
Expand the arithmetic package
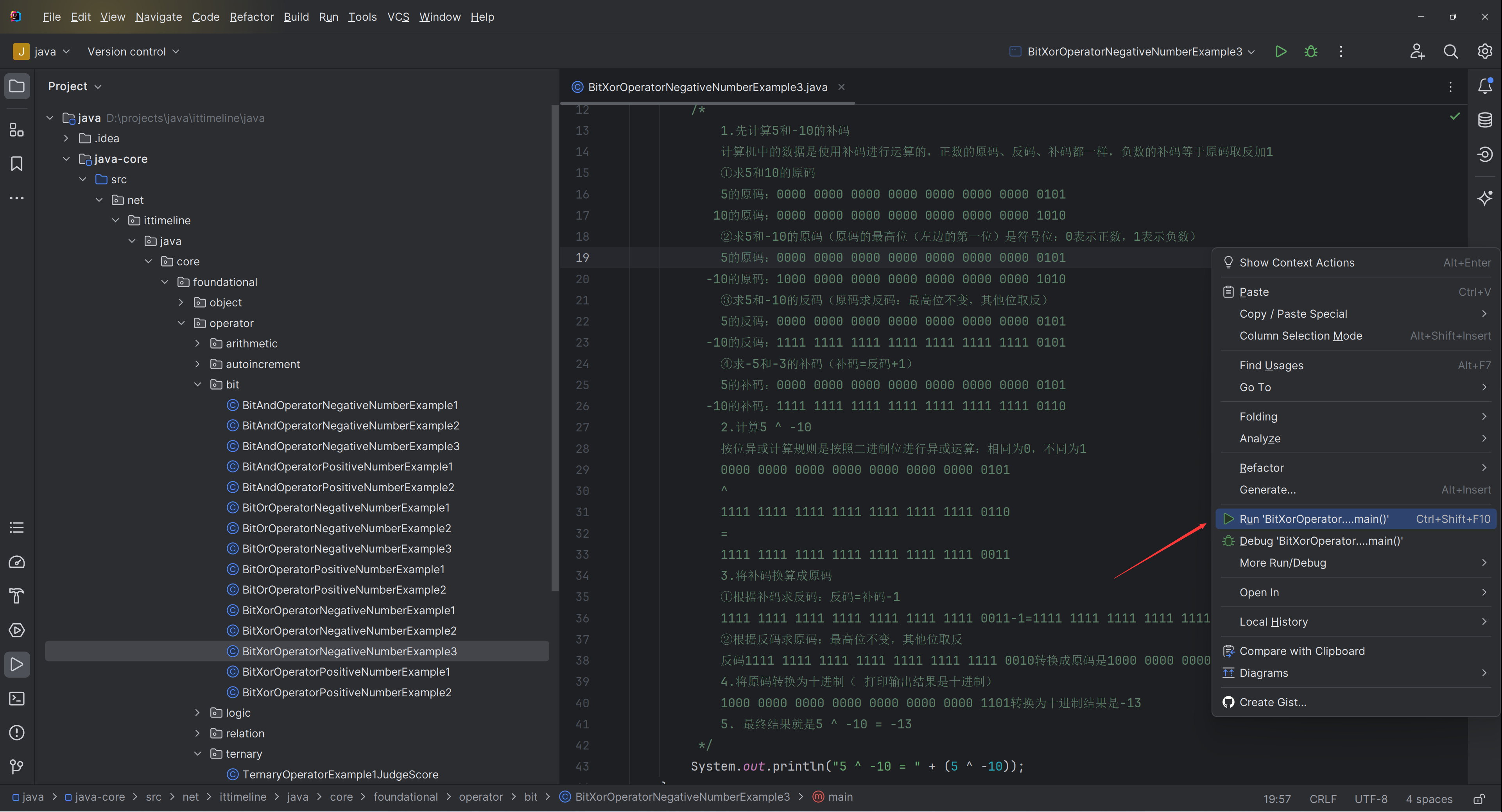(x=197, y=343)
